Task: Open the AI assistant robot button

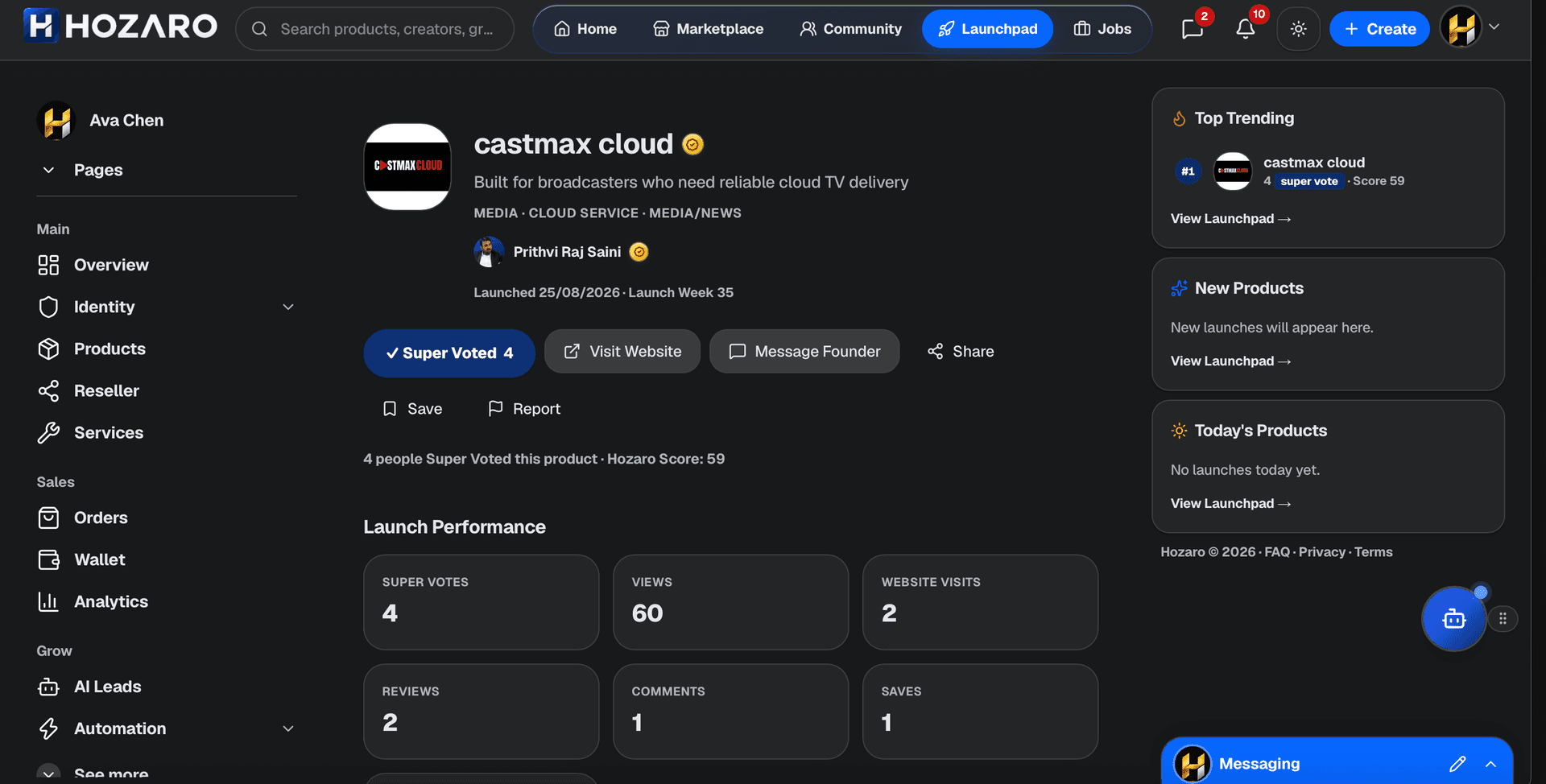Action: (1453, 618)
